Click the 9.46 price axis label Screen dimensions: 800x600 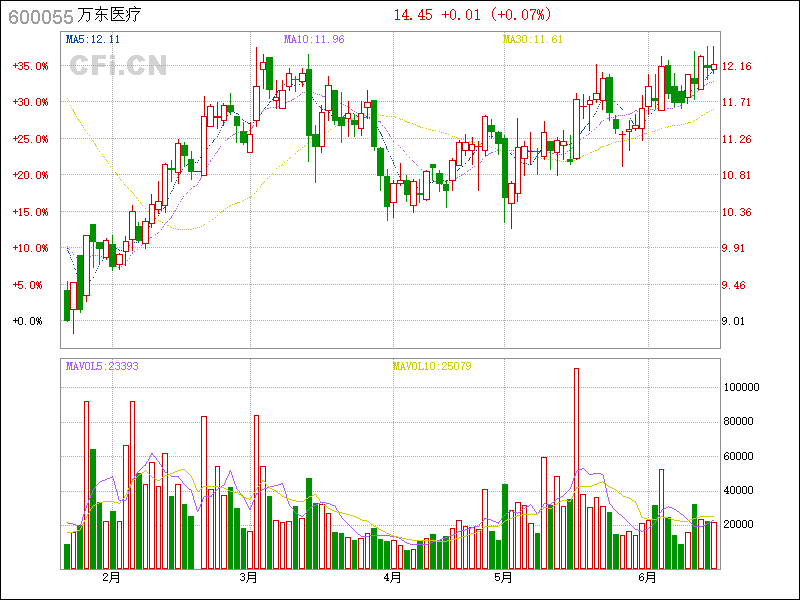733,285
